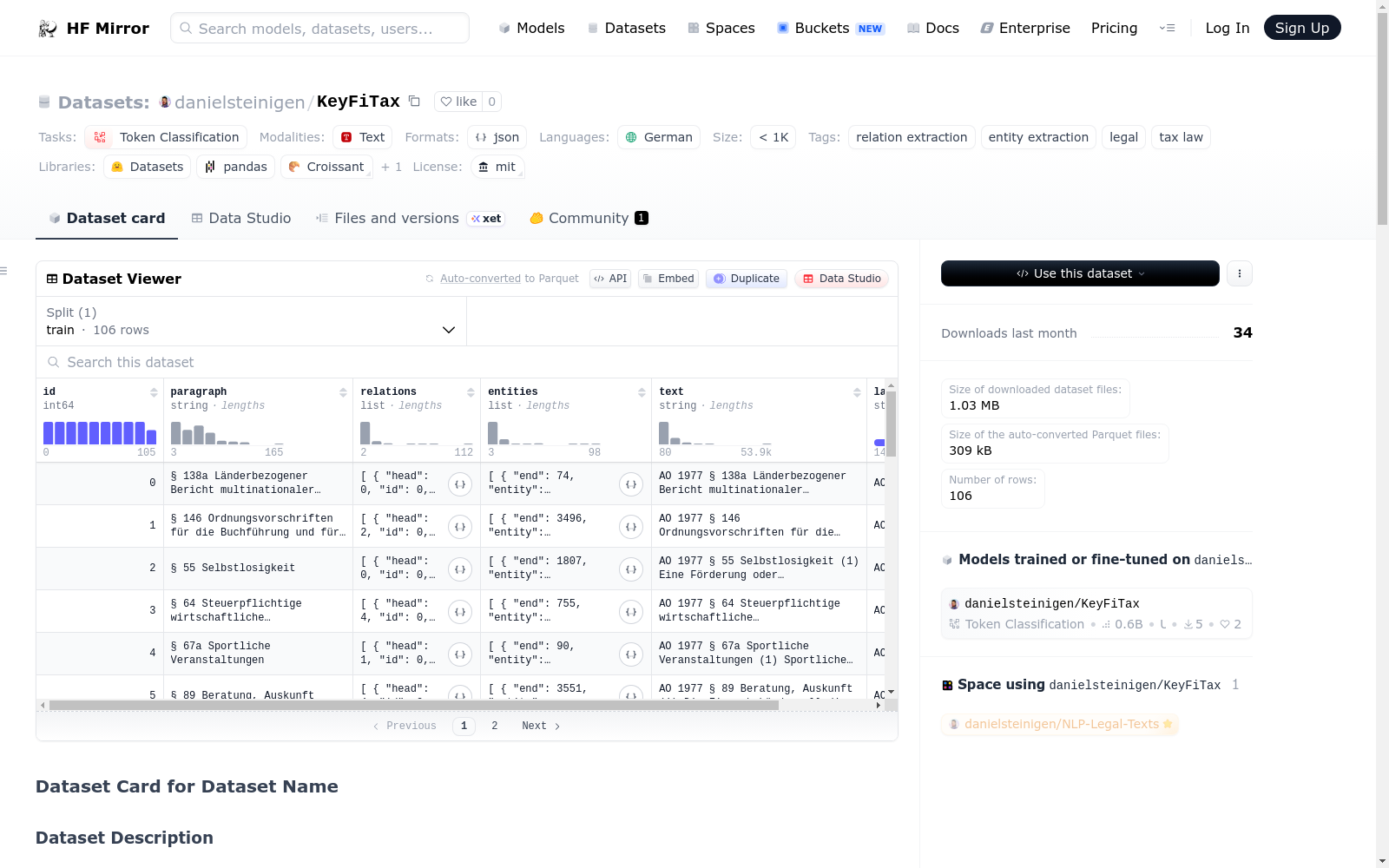This screenshot has width=1389, height=868.
Task: Click the danielsteinigen owner link
Action: [x=240, y=102]
